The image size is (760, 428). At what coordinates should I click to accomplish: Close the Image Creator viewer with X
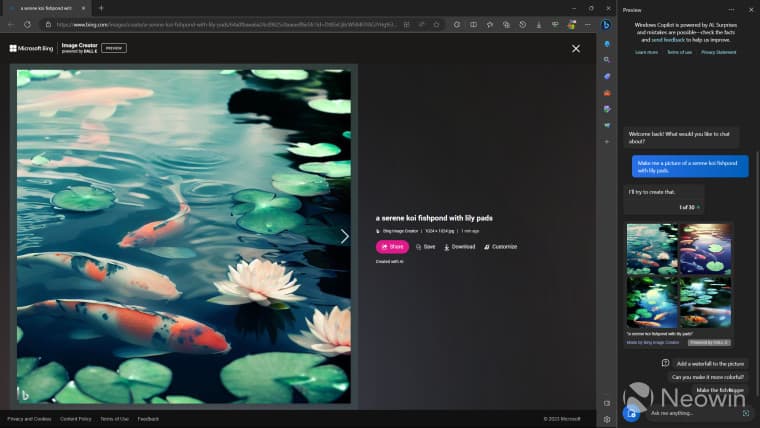575,48
